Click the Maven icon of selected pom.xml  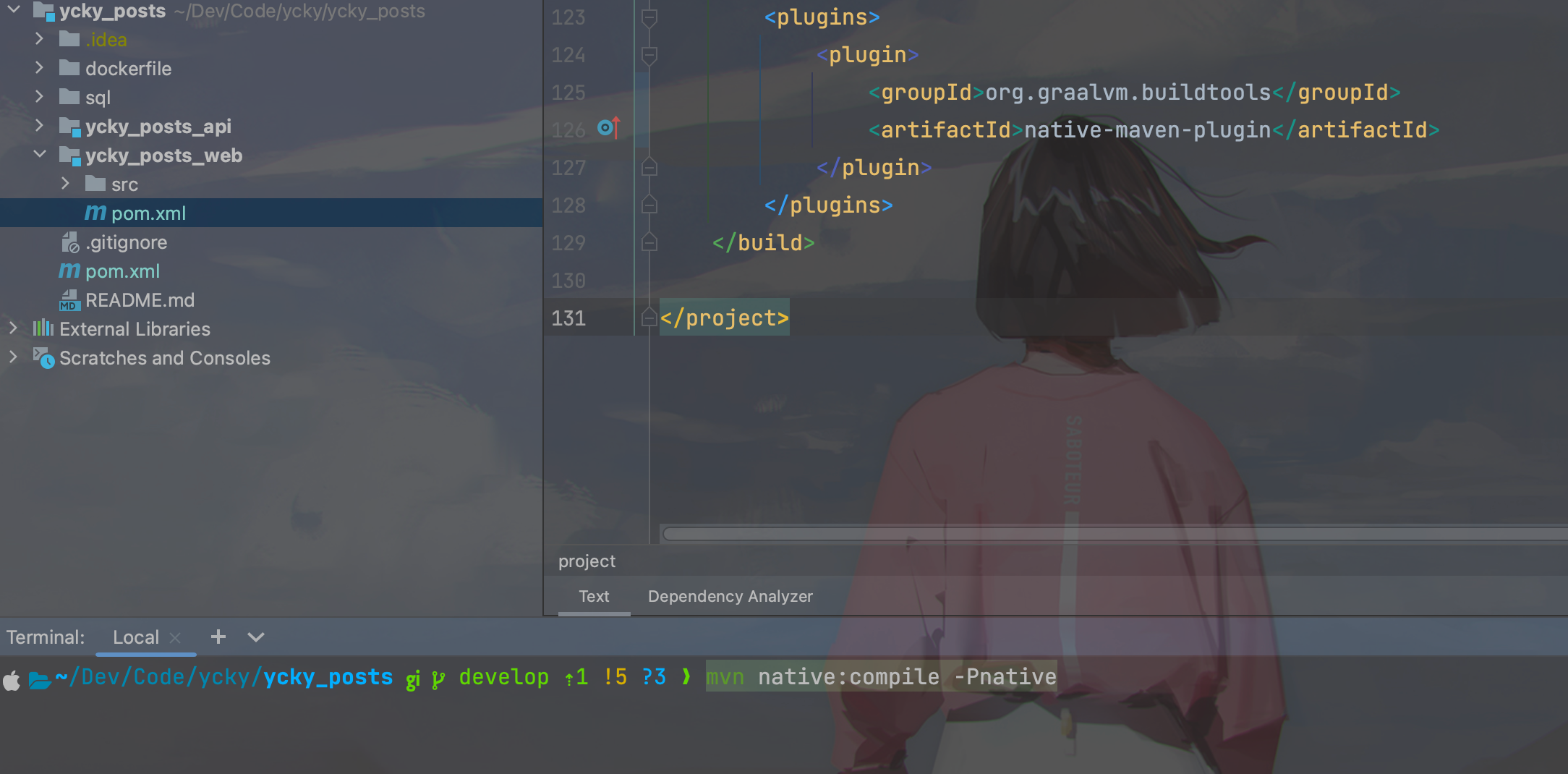pyautogui.click(x=95, y=213)
